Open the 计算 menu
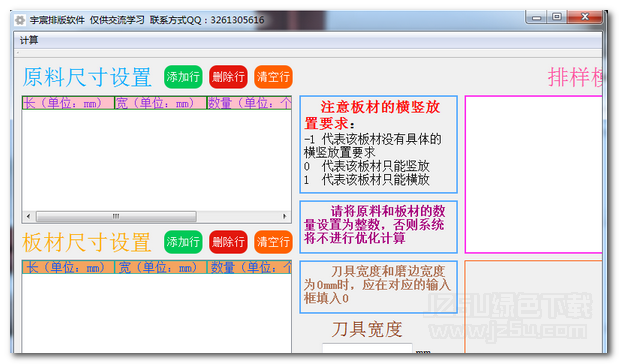 point(29,40)
